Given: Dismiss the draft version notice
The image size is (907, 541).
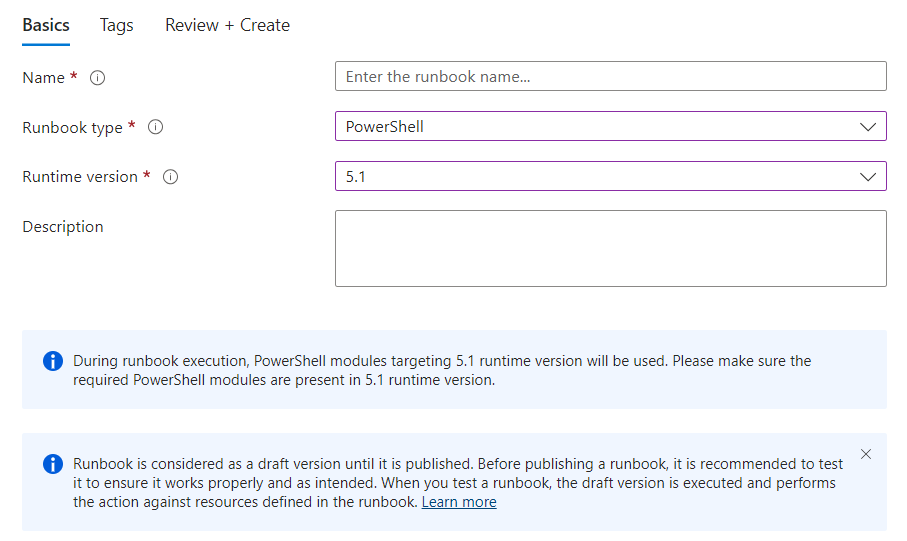Looking at the screenshot, I should (866, 454).
